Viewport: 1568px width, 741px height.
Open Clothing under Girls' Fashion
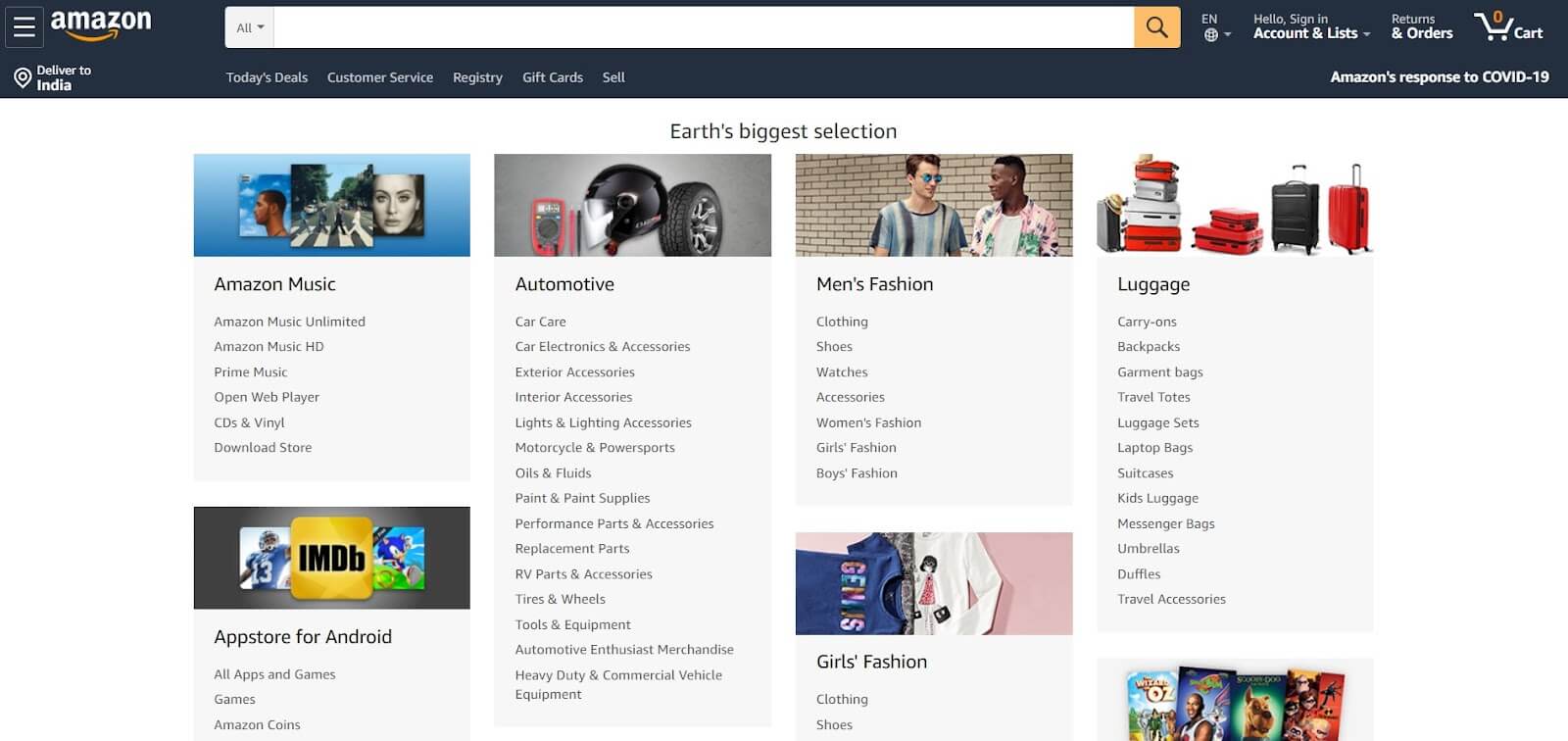click(x=842, y=700)
